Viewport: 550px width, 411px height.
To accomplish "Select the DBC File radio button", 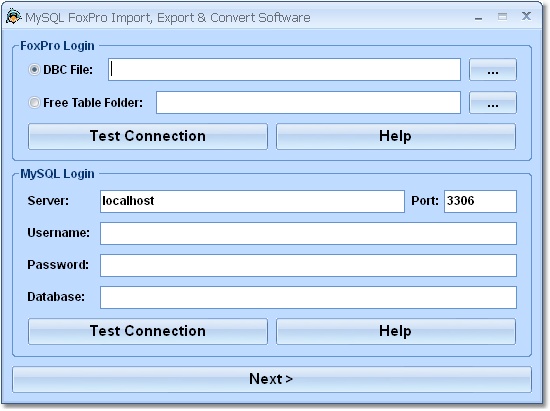I will pos(34,69).
